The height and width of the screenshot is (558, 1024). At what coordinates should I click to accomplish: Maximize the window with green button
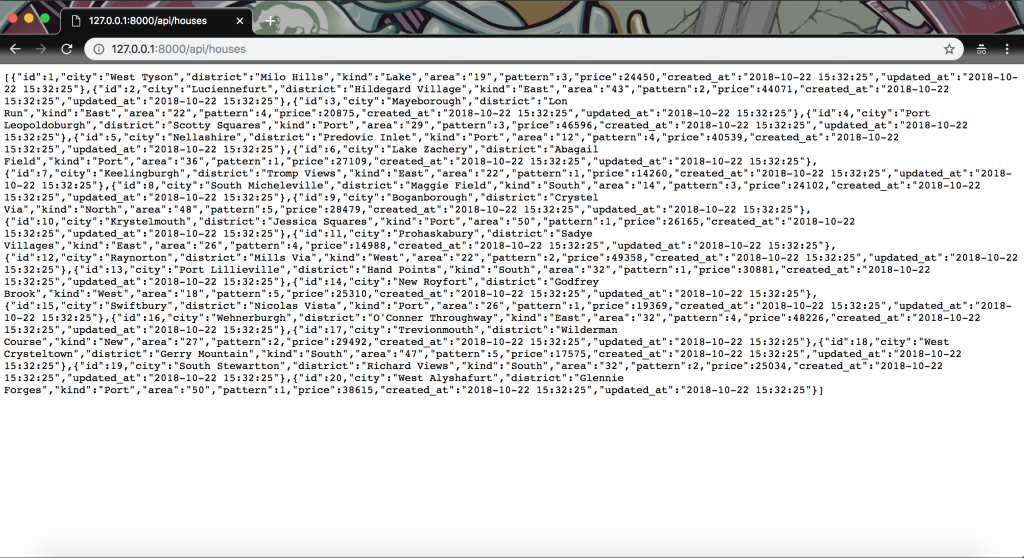pos(45,18)
